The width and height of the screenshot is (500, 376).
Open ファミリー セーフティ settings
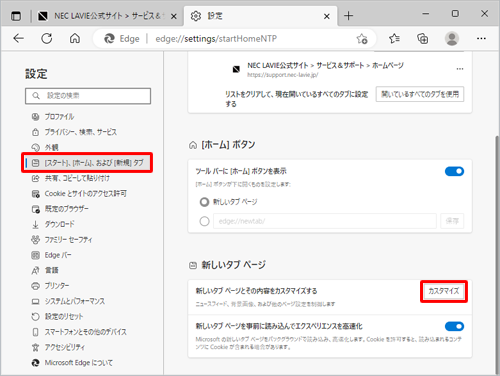(62, 240)
